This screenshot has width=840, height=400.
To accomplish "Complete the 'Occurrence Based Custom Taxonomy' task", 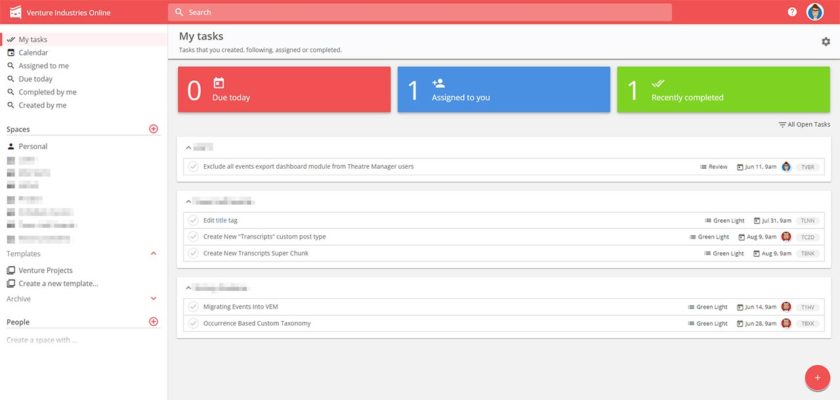I will (x=193, y=323).
